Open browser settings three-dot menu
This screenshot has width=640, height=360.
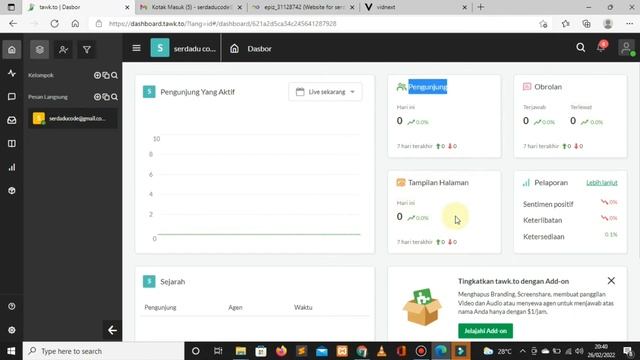tap(629, 24)
